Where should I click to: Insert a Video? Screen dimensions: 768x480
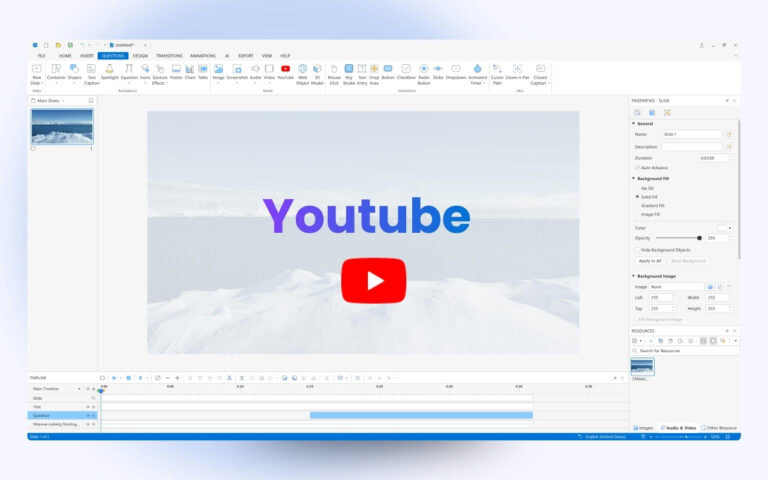pyautogui.click(x=269, y=72)
